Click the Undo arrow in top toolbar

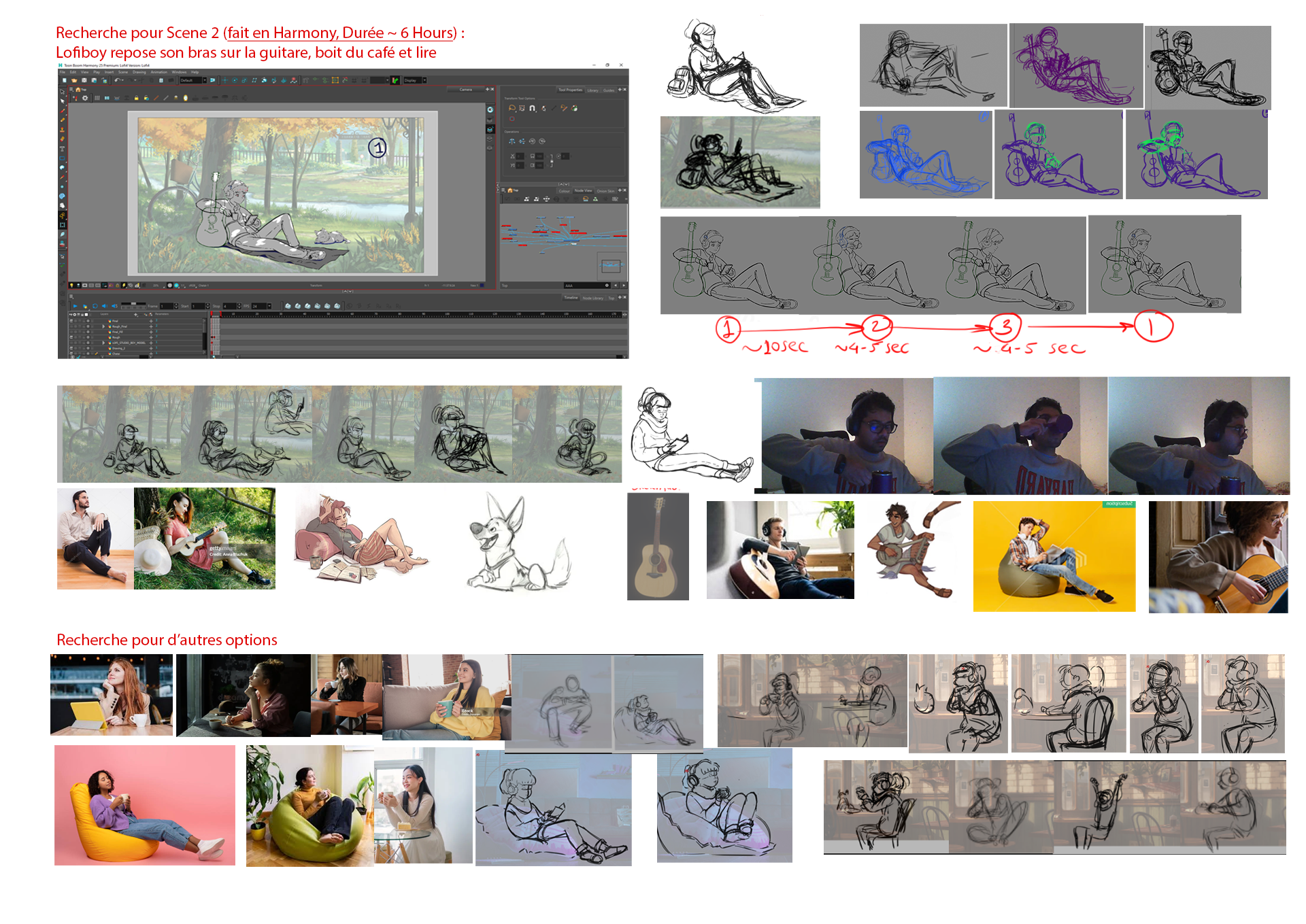pyautogui.click(x=117, y=80)
